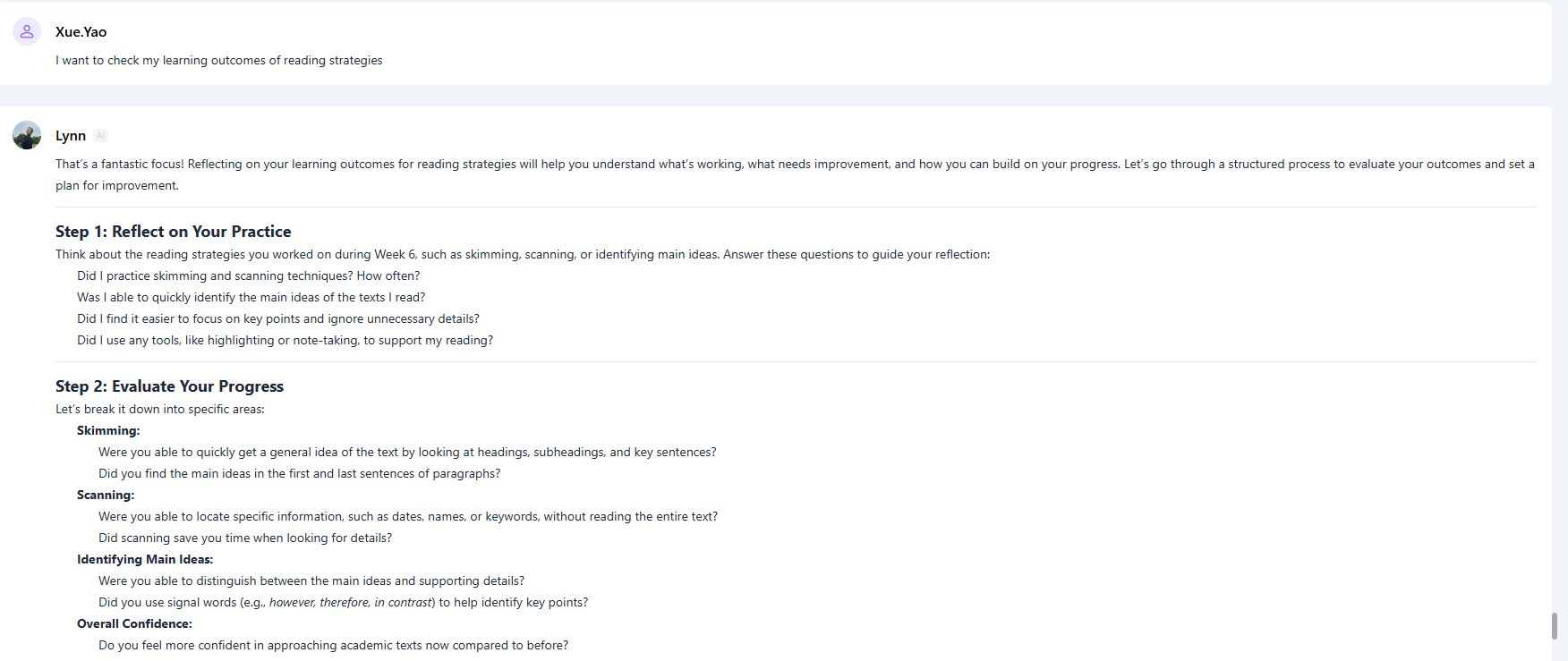This screenshot has width=1568, height=661.
Task: Click the italic signal words 'however, therefore, in contrast'
Action: (x=350, y=602)
